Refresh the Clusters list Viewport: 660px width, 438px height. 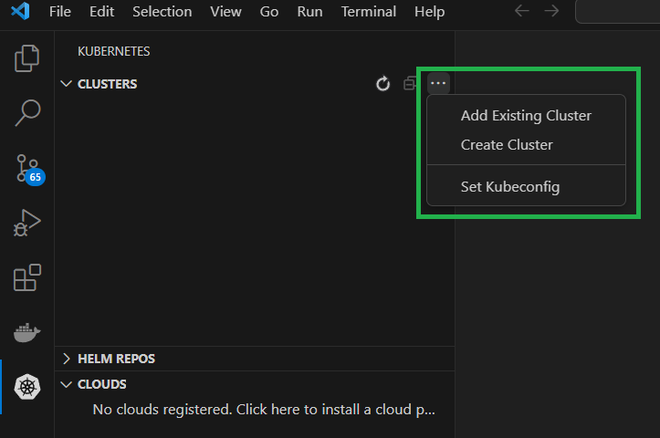[382, 84]
